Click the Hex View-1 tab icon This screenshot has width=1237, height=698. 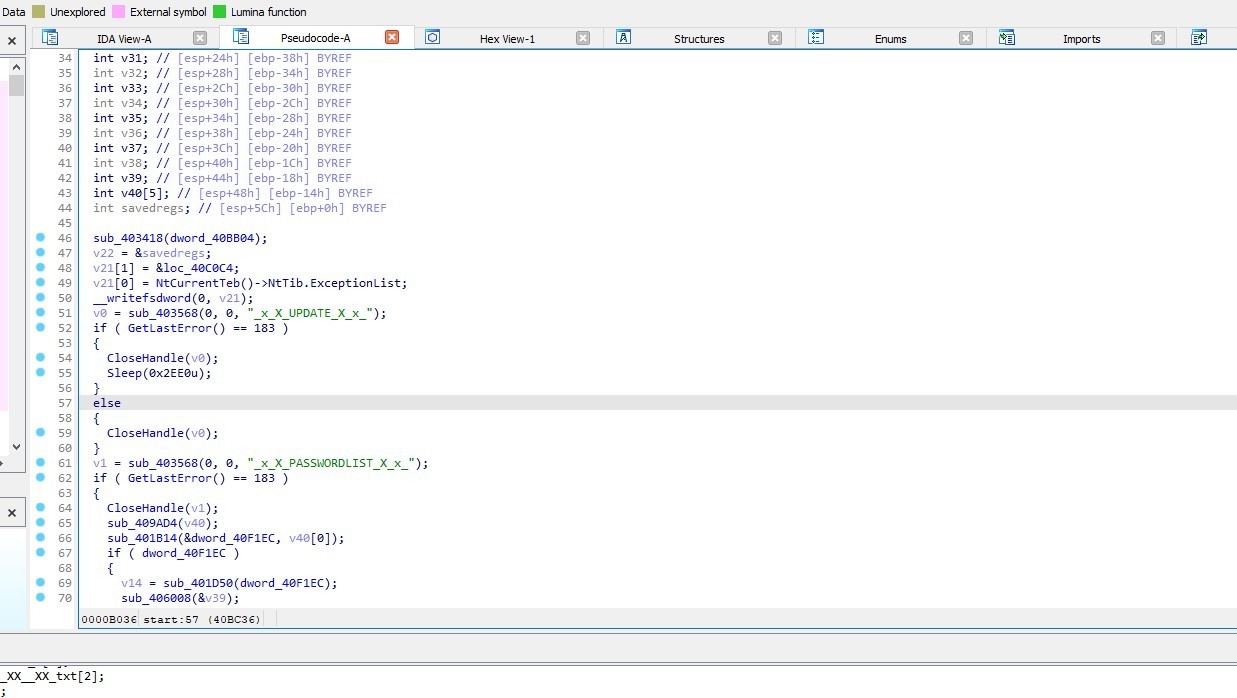432,38
